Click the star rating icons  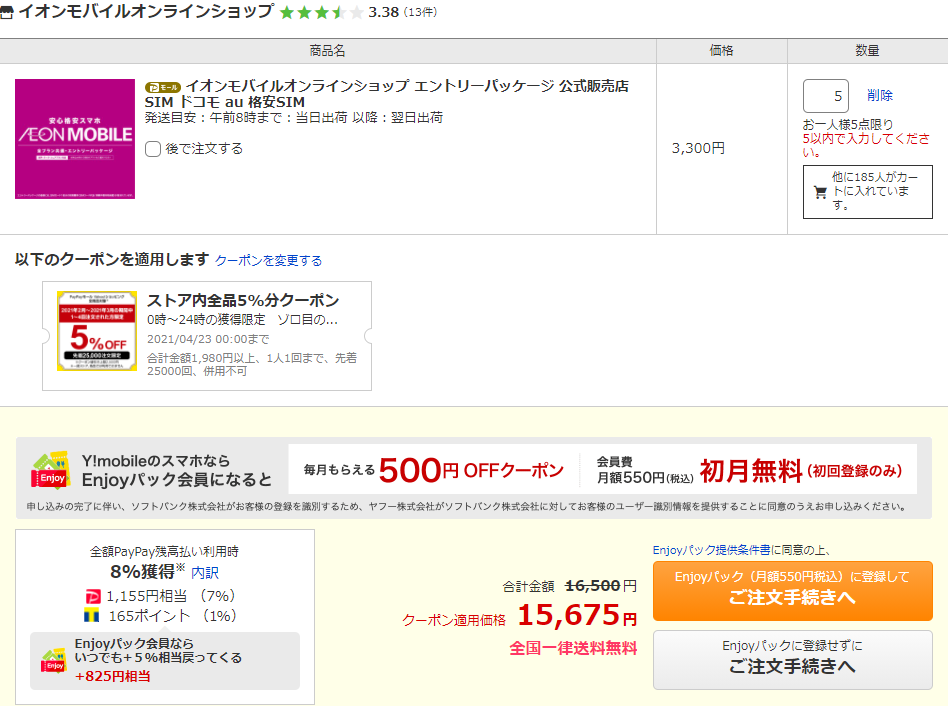pyautogui.click(x=322, y=12)
